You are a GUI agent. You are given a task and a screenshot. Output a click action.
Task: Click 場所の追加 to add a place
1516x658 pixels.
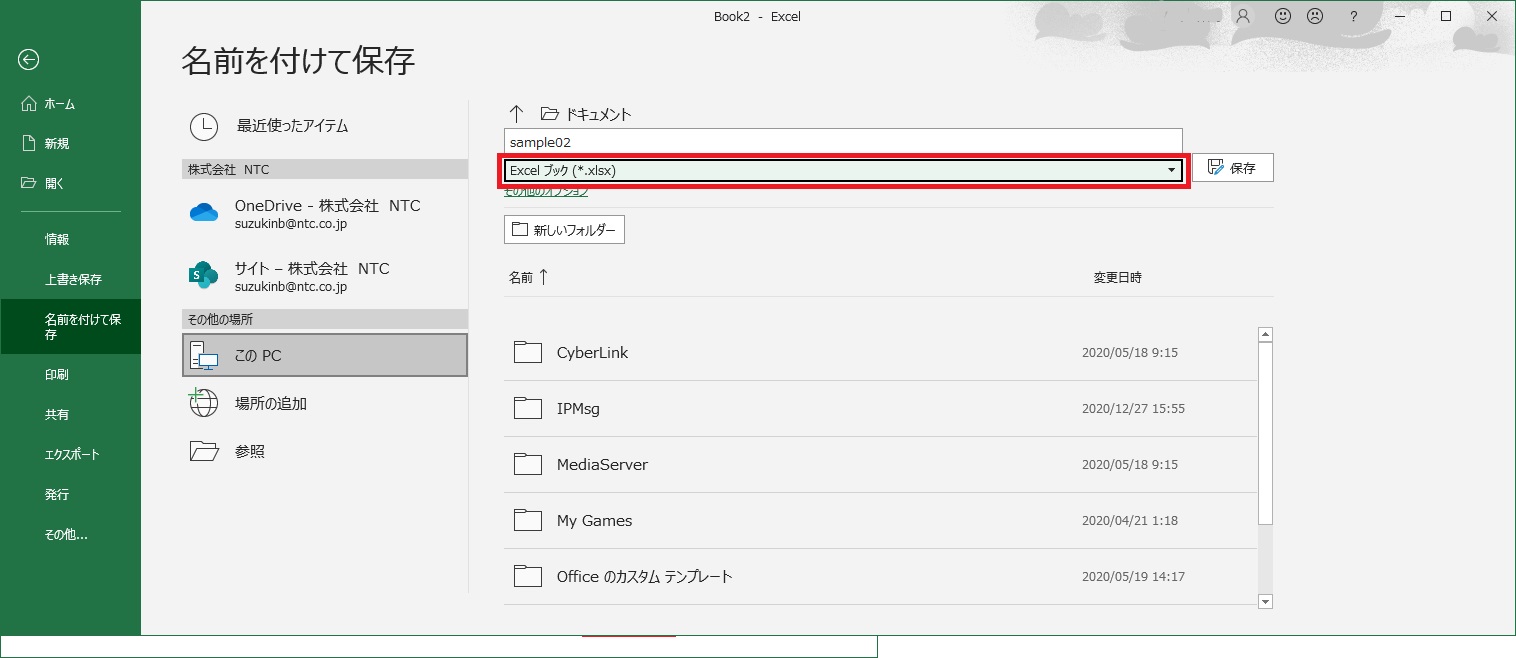pos(325,404)
